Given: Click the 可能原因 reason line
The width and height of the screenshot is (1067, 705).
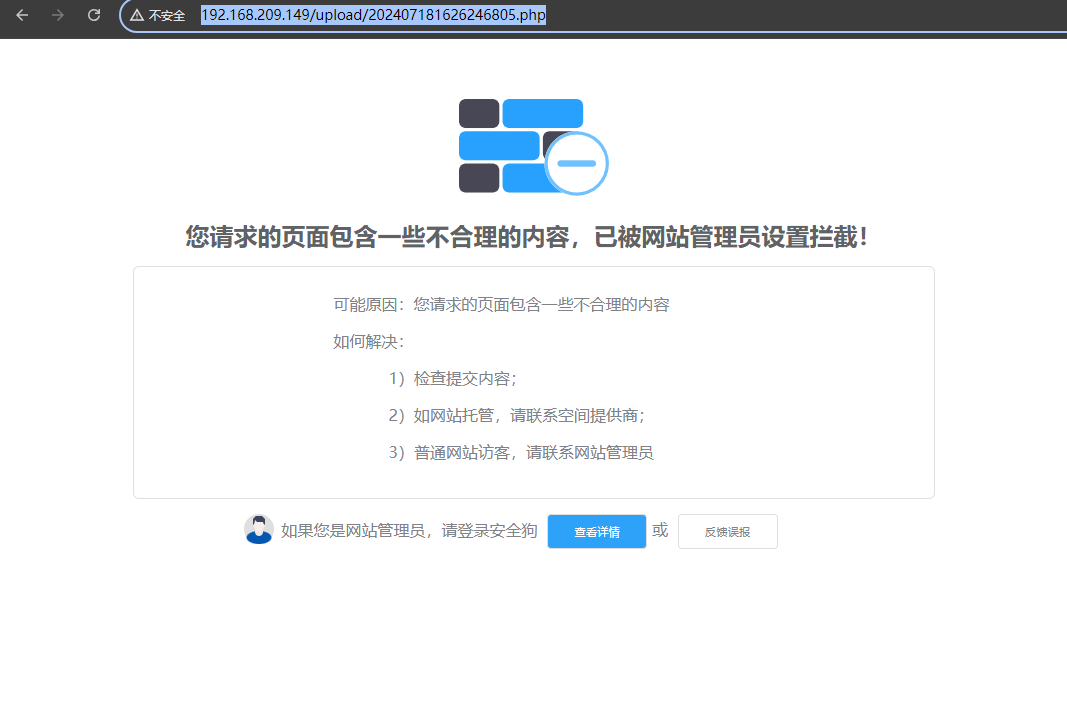Looking at the screenshot, I should point(501,305).
